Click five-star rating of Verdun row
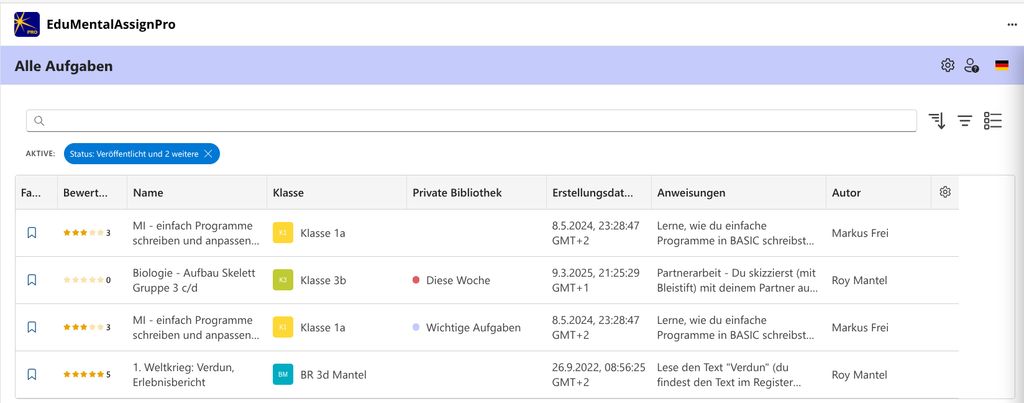This screenshot has height=403, width=1024. click(86, 375)
